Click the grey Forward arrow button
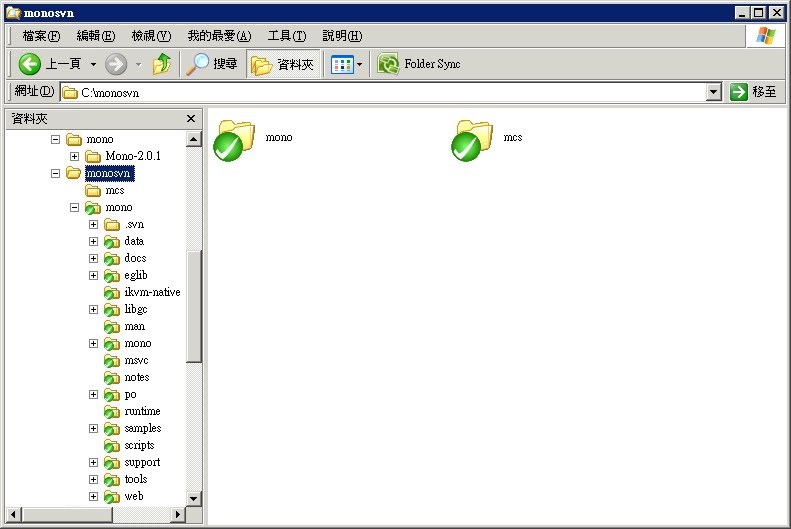 coord(116,64)
